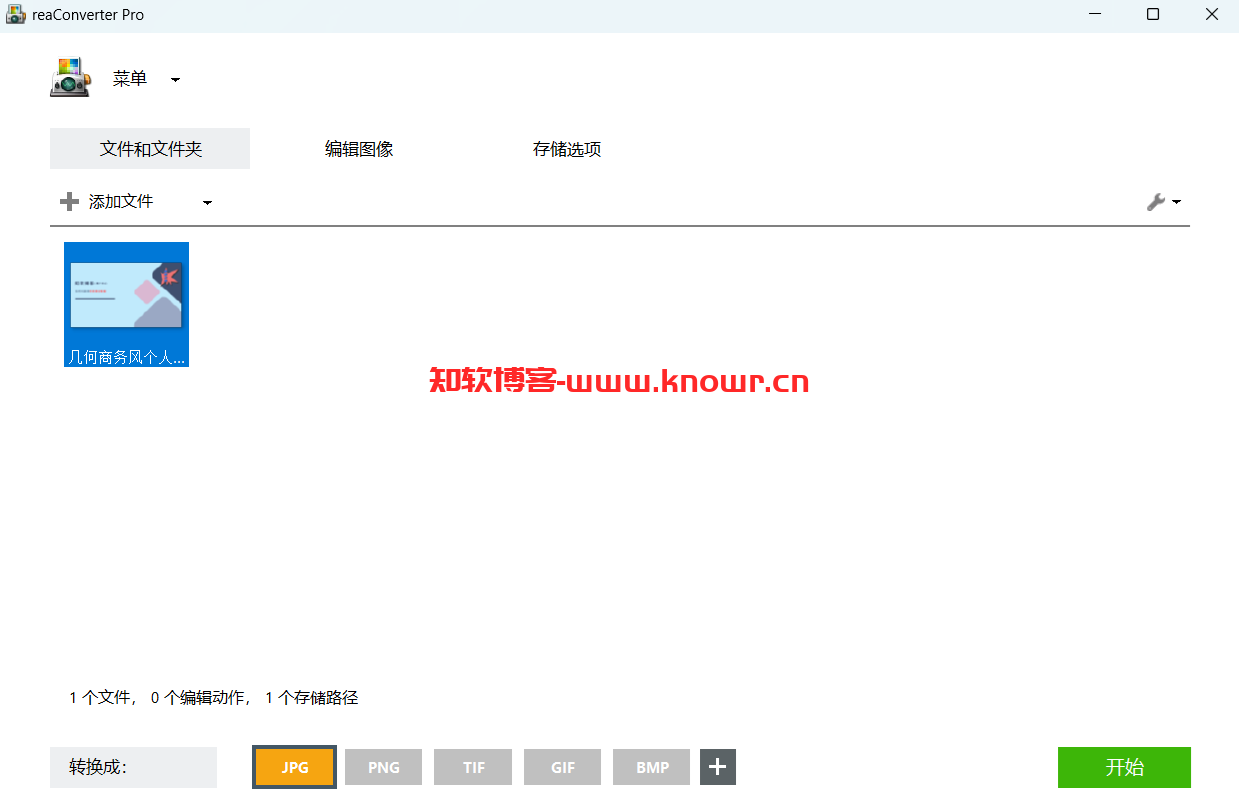Open the wrench settings icon

click(1155, 202)
